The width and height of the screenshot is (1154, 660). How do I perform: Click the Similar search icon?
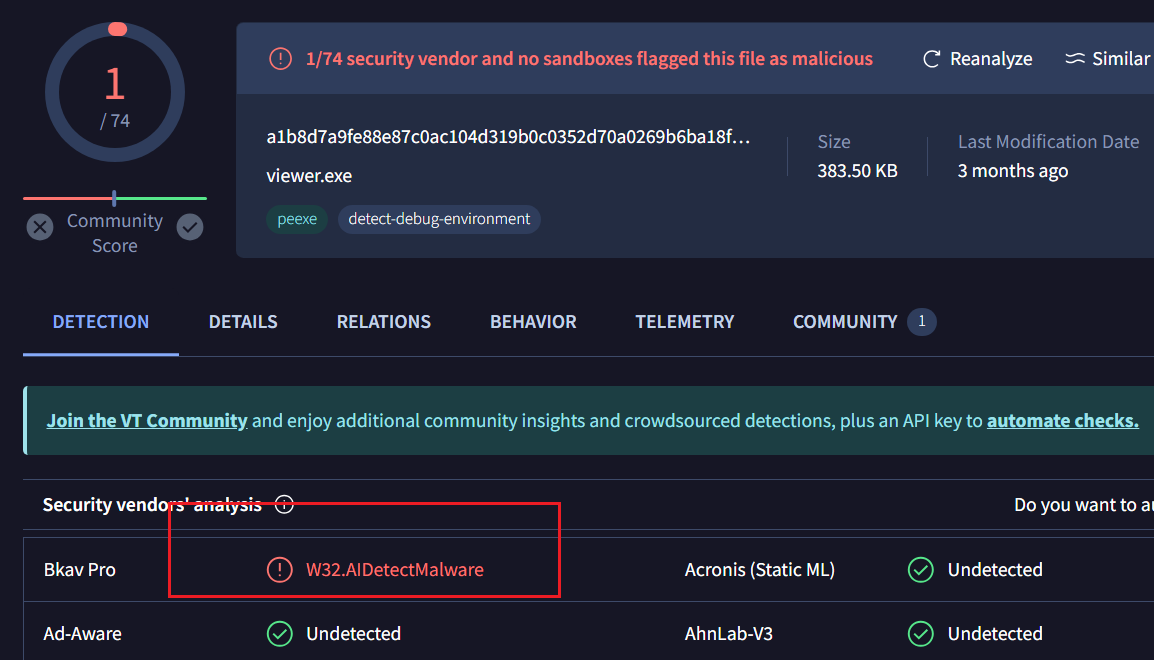1075,59
